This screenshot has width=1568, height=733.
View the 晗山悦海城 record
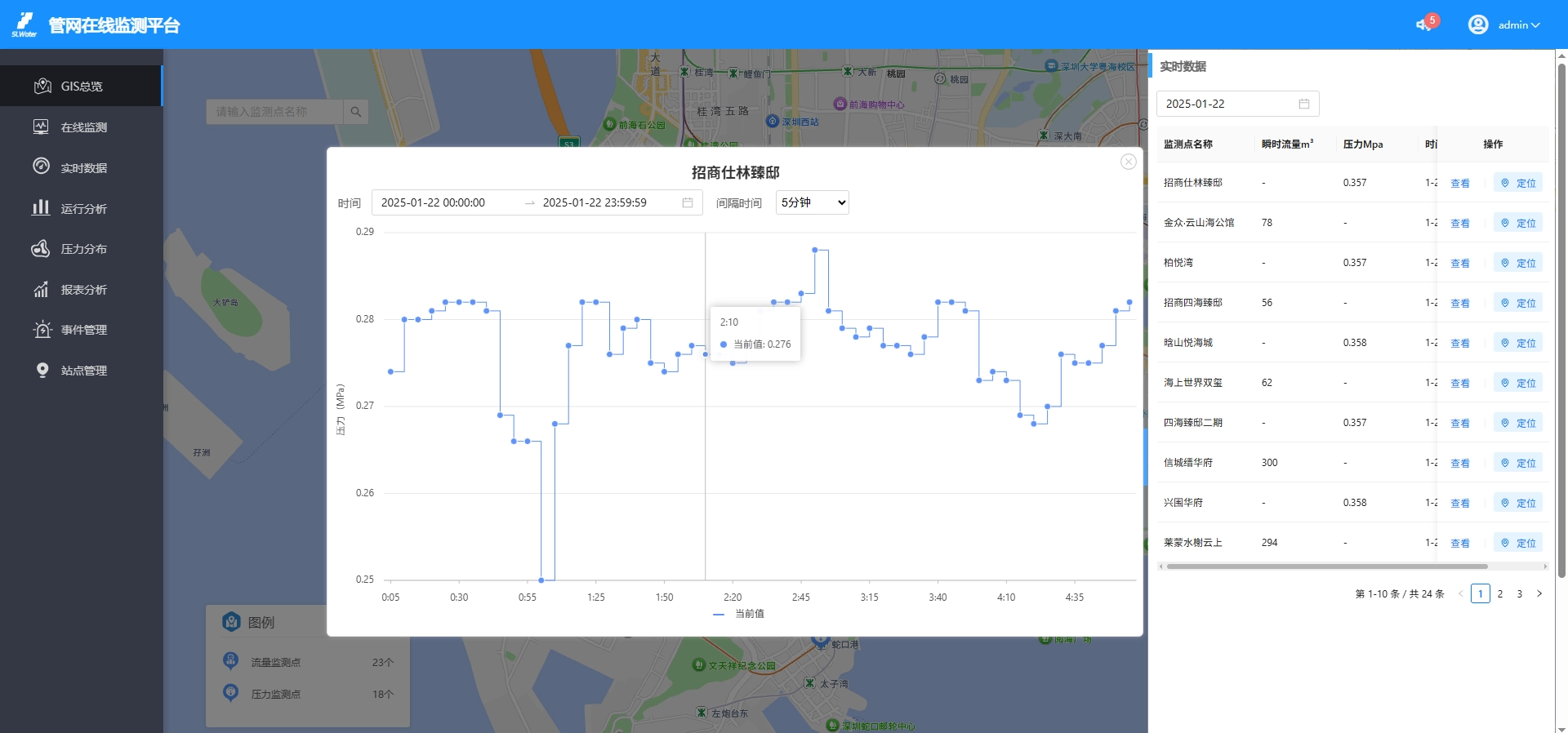(1460, 344)
